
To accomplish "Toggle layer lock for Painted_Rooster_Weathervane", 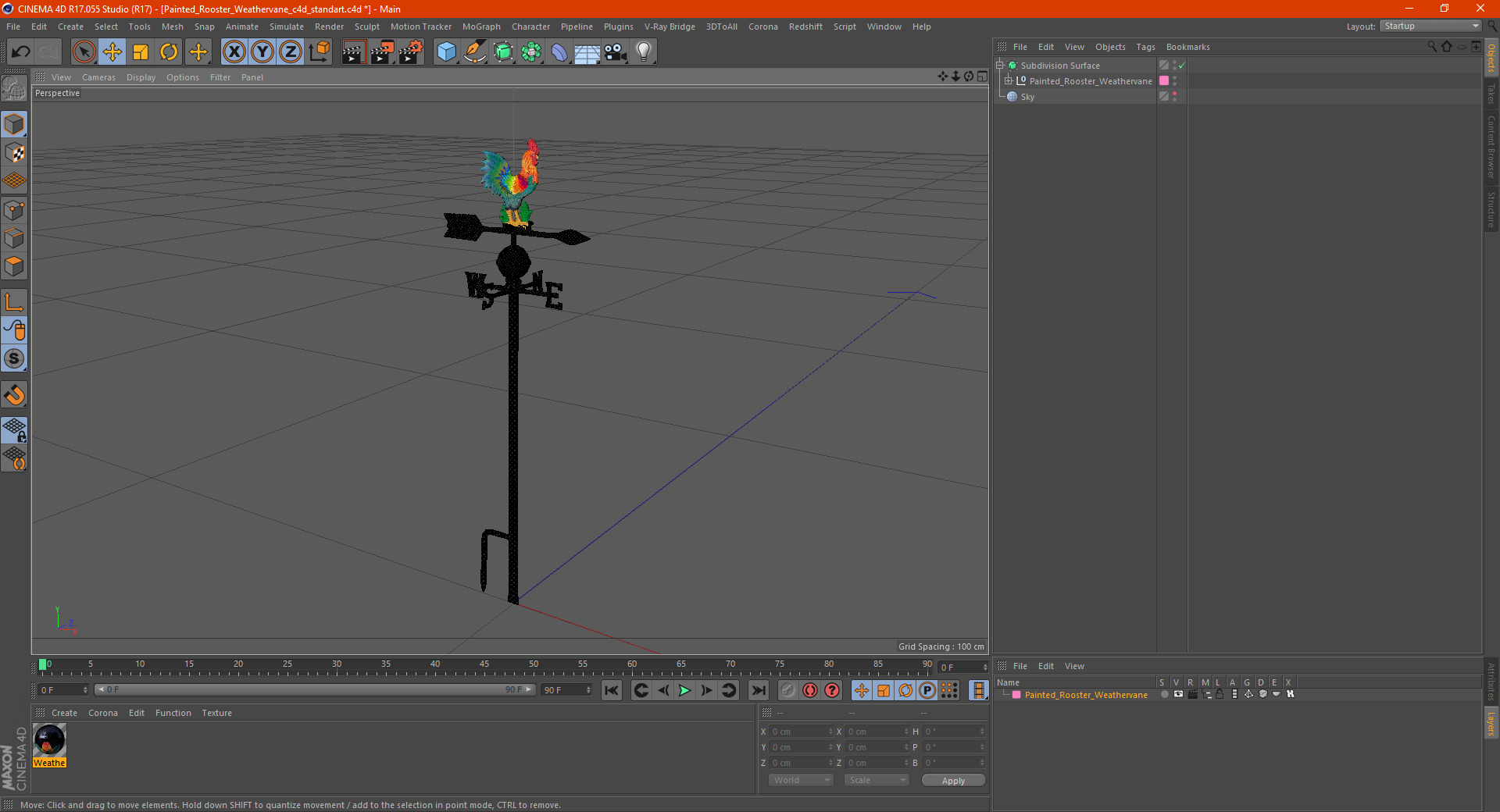I will pyautogui.click(x=1220, y=694).
